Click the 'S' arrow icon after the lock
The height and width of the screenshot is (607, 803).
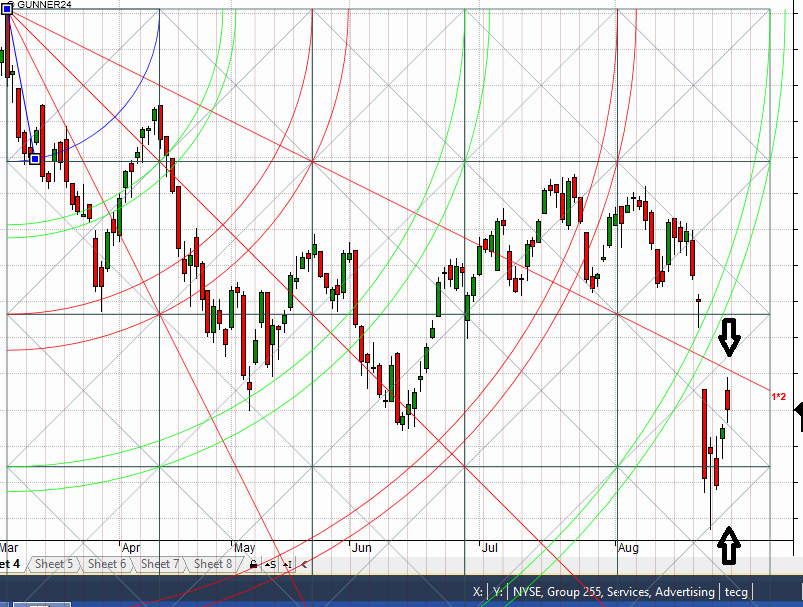point(270,565)
